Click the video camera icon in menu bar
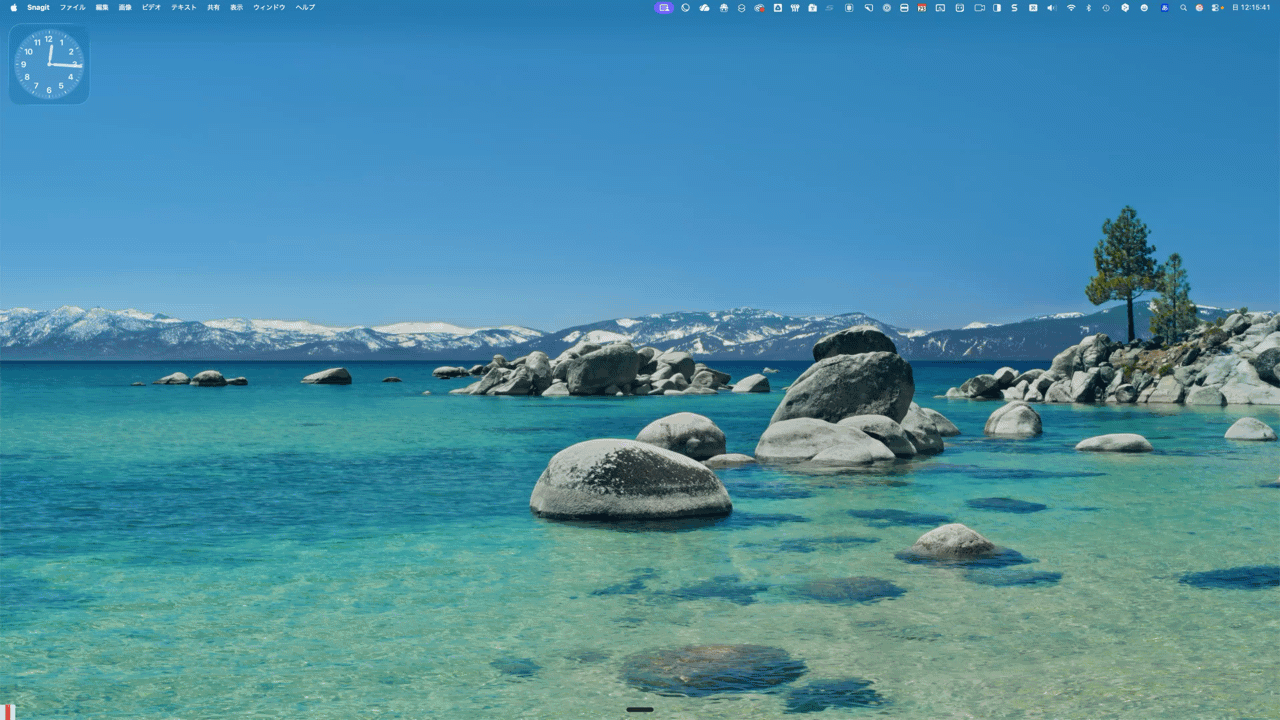The width and height of the screenshot is (1280, 720). pyautogui.click(x=979, y=7)
